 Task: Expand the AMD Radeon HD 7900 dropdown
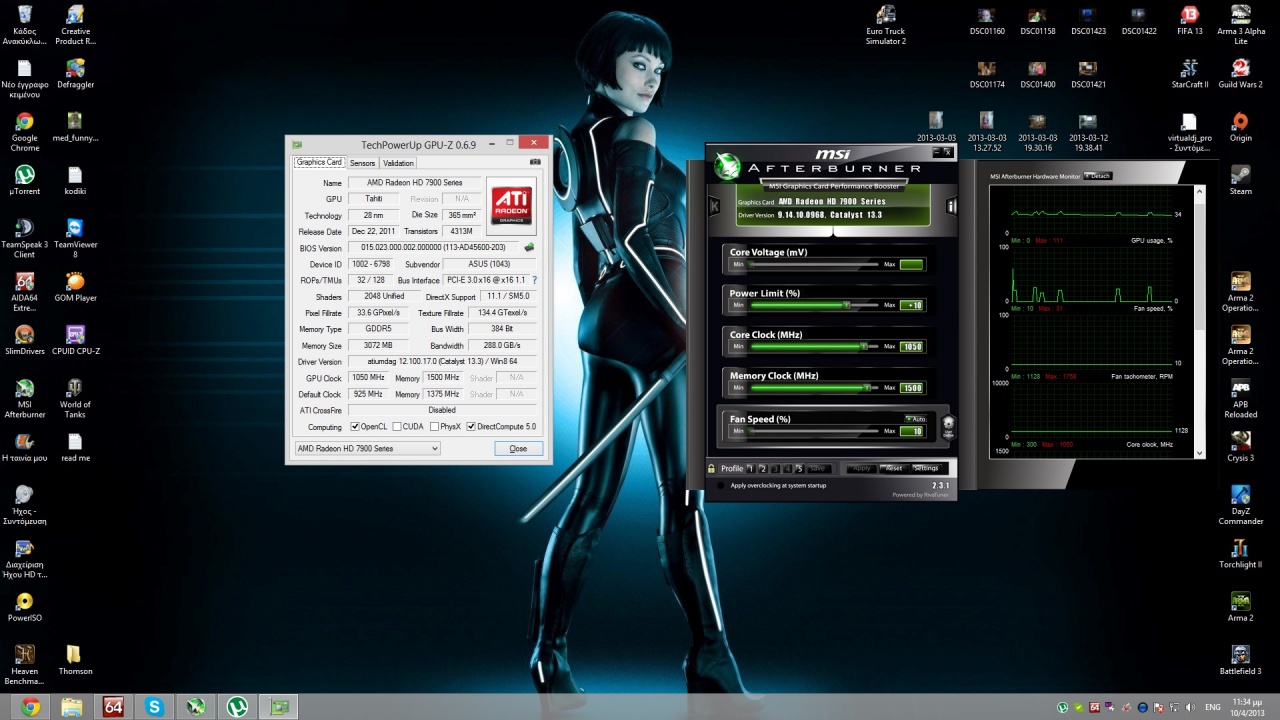[x=434, y=449]
